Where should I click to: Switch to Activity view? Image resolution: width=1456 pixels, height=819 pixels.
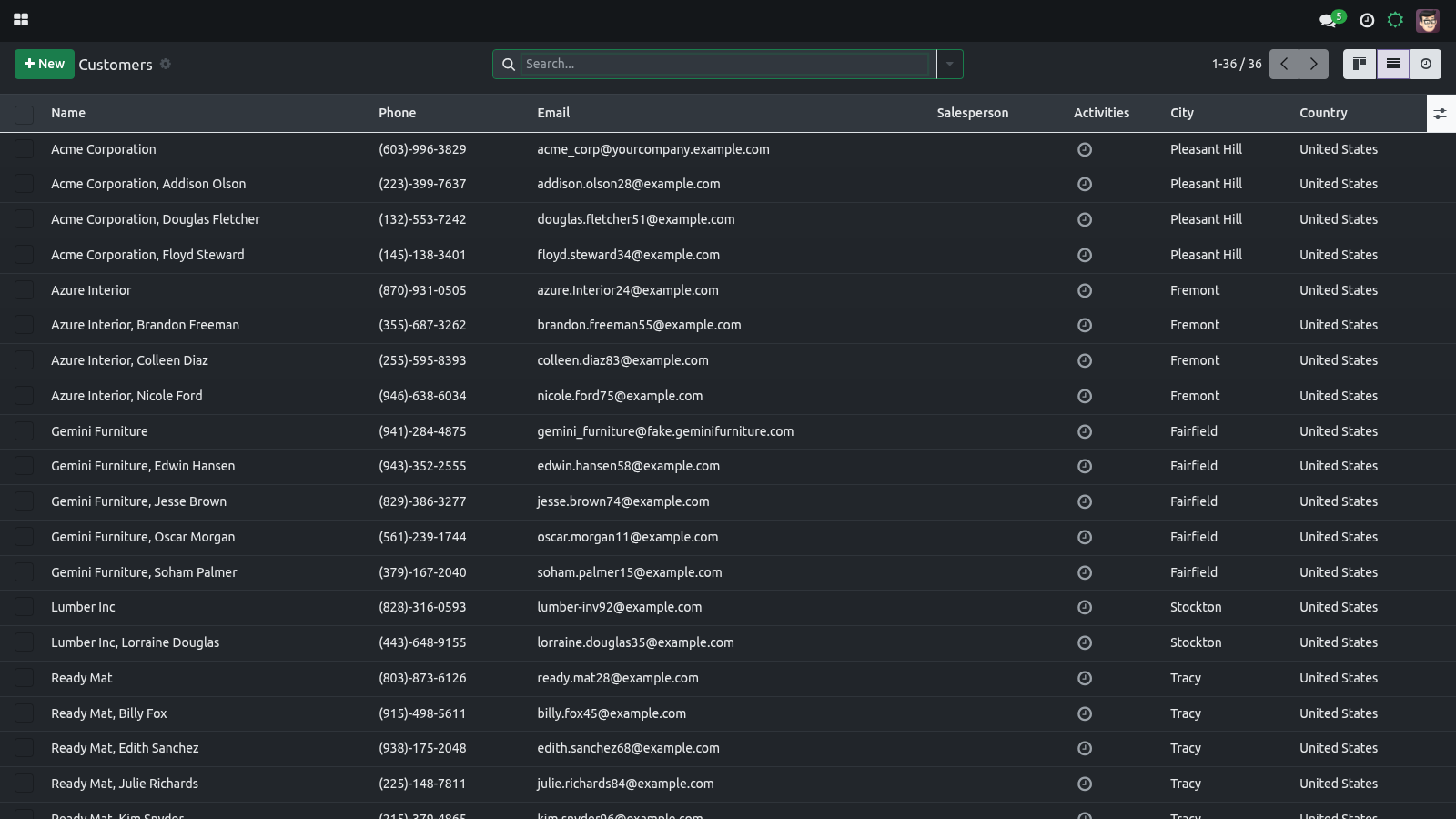tap(1426, 64)
